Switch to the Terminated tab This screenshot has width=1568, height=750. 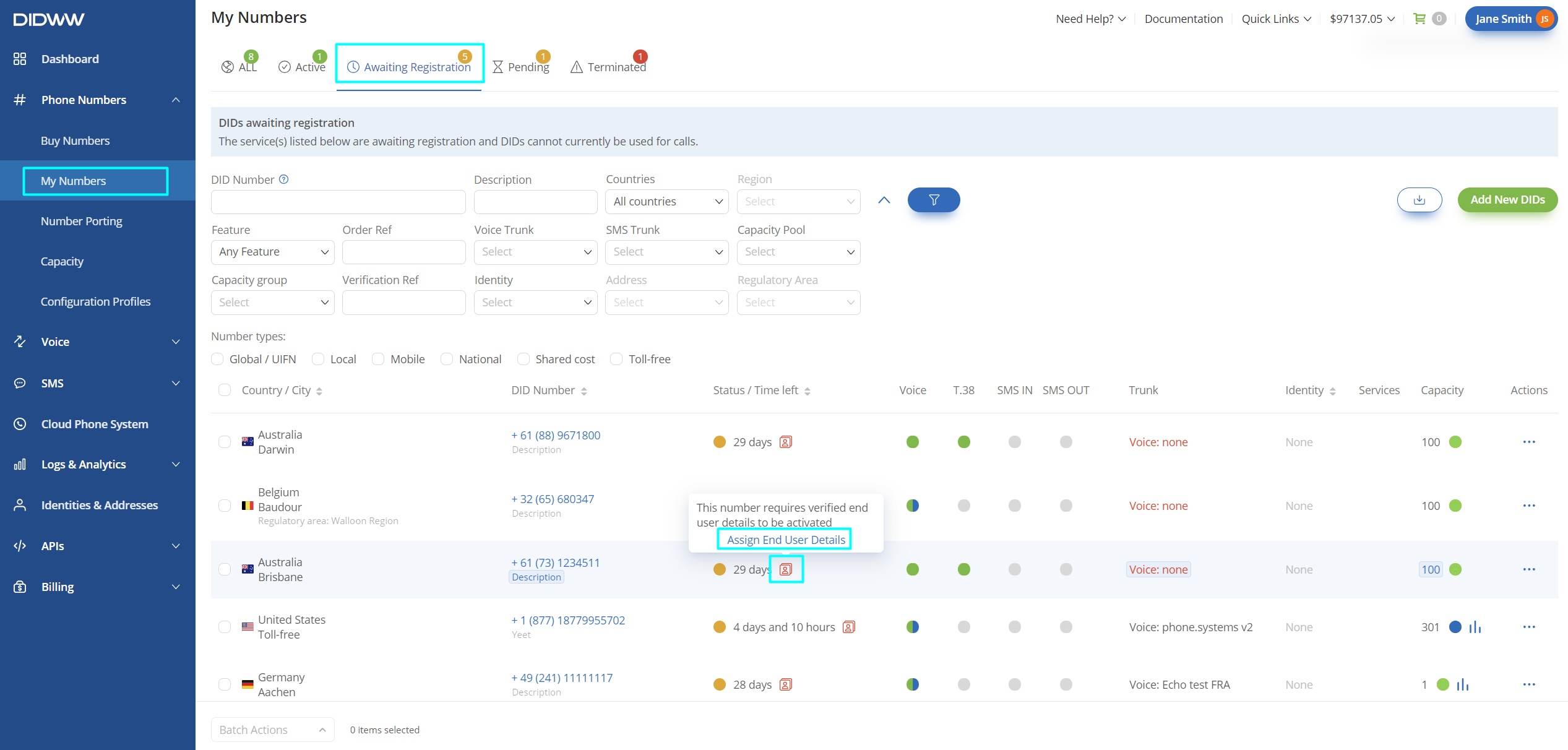click(609, 66)
